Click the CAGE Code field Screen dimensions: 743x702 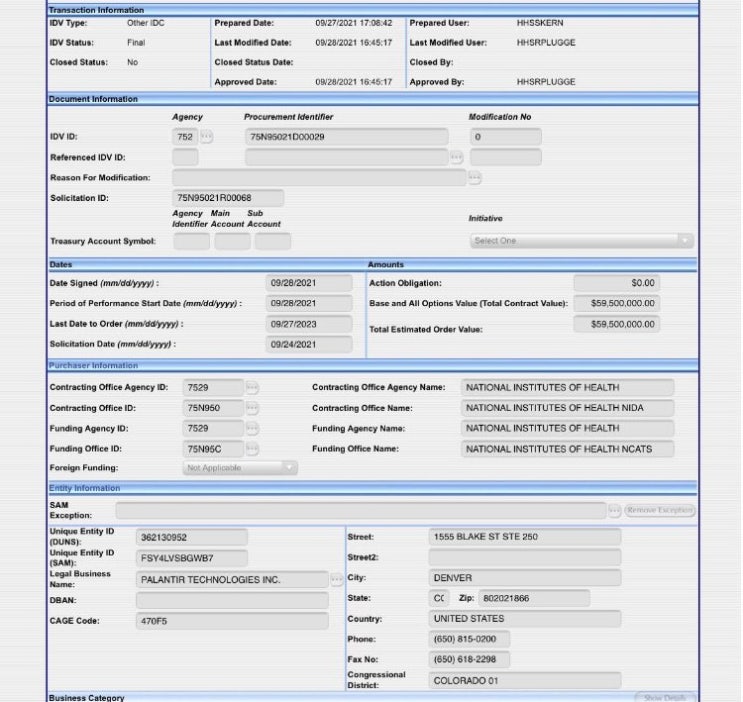coord(232,621)
